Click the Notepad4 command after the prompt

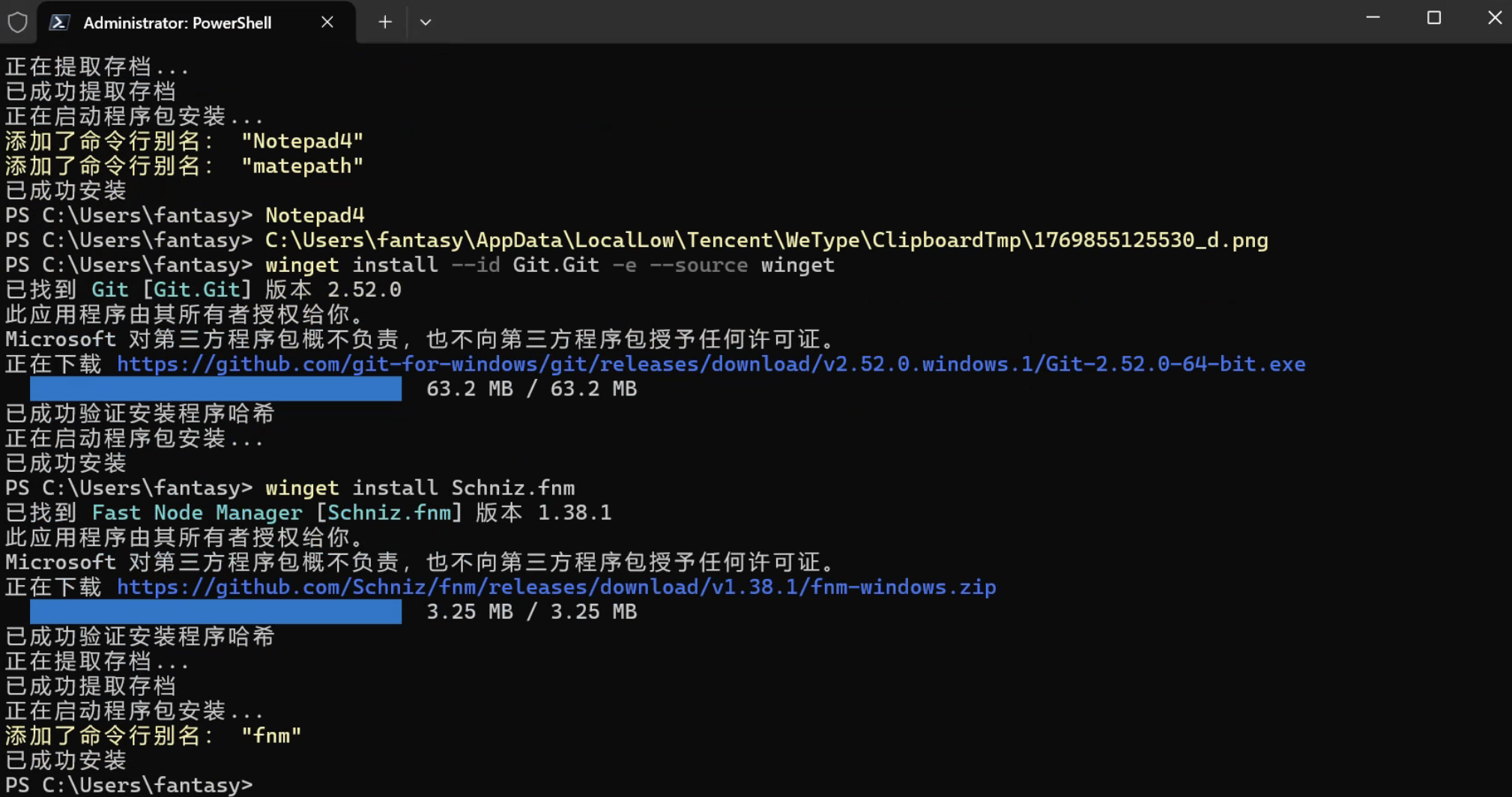(315, 216)
